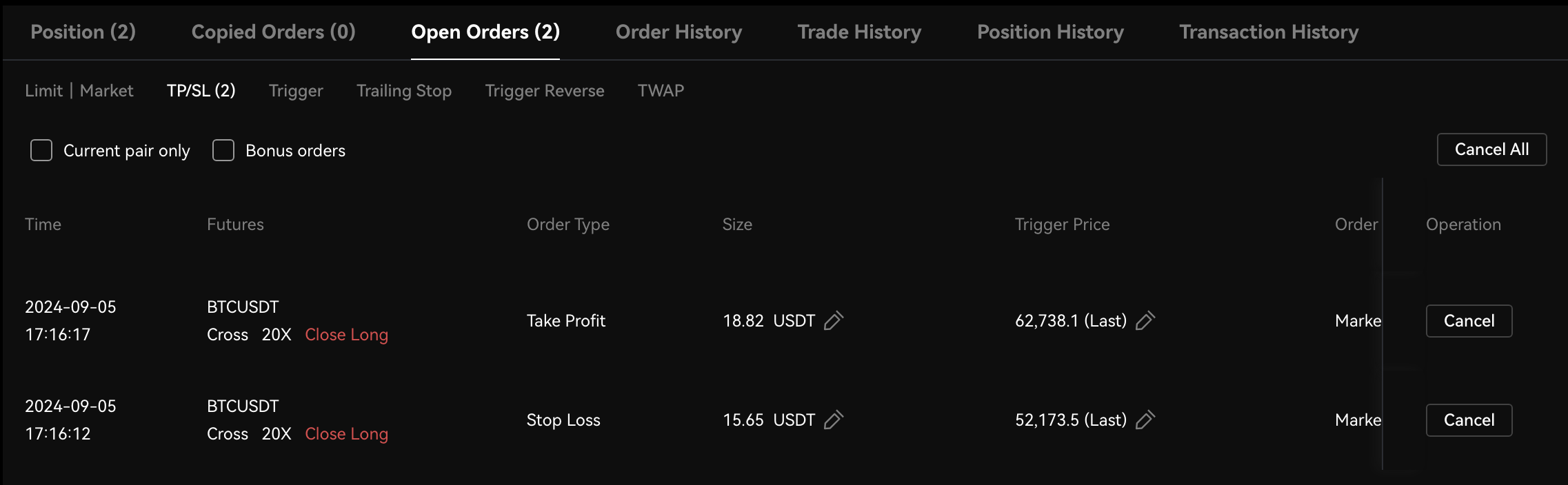Click the Cancel All button
The image size is (1568, 485).
[1491, 149]
